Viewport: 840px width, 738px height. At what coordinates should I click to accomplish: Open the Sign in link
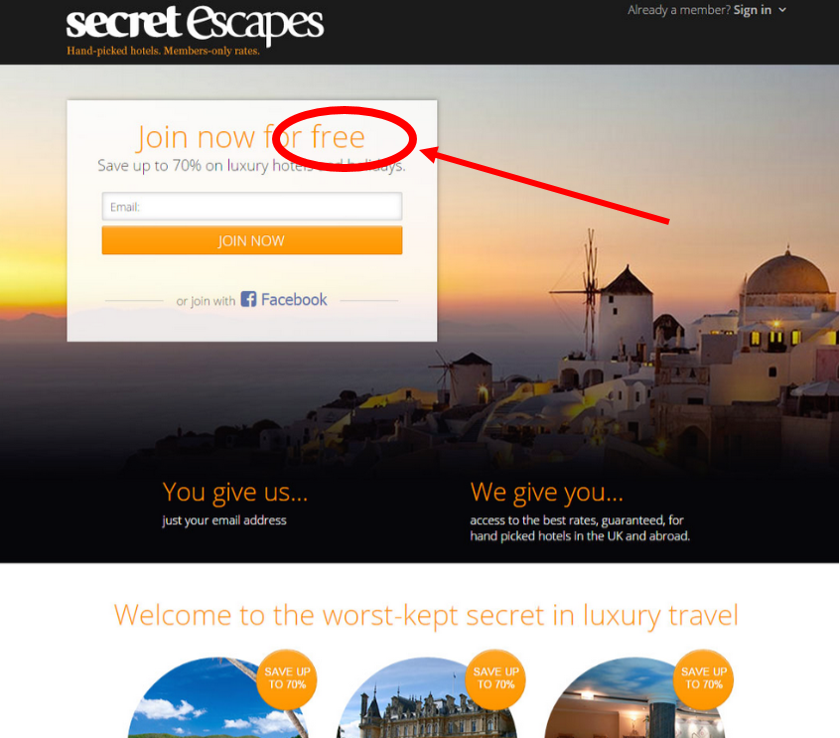[x=752, y=10]
